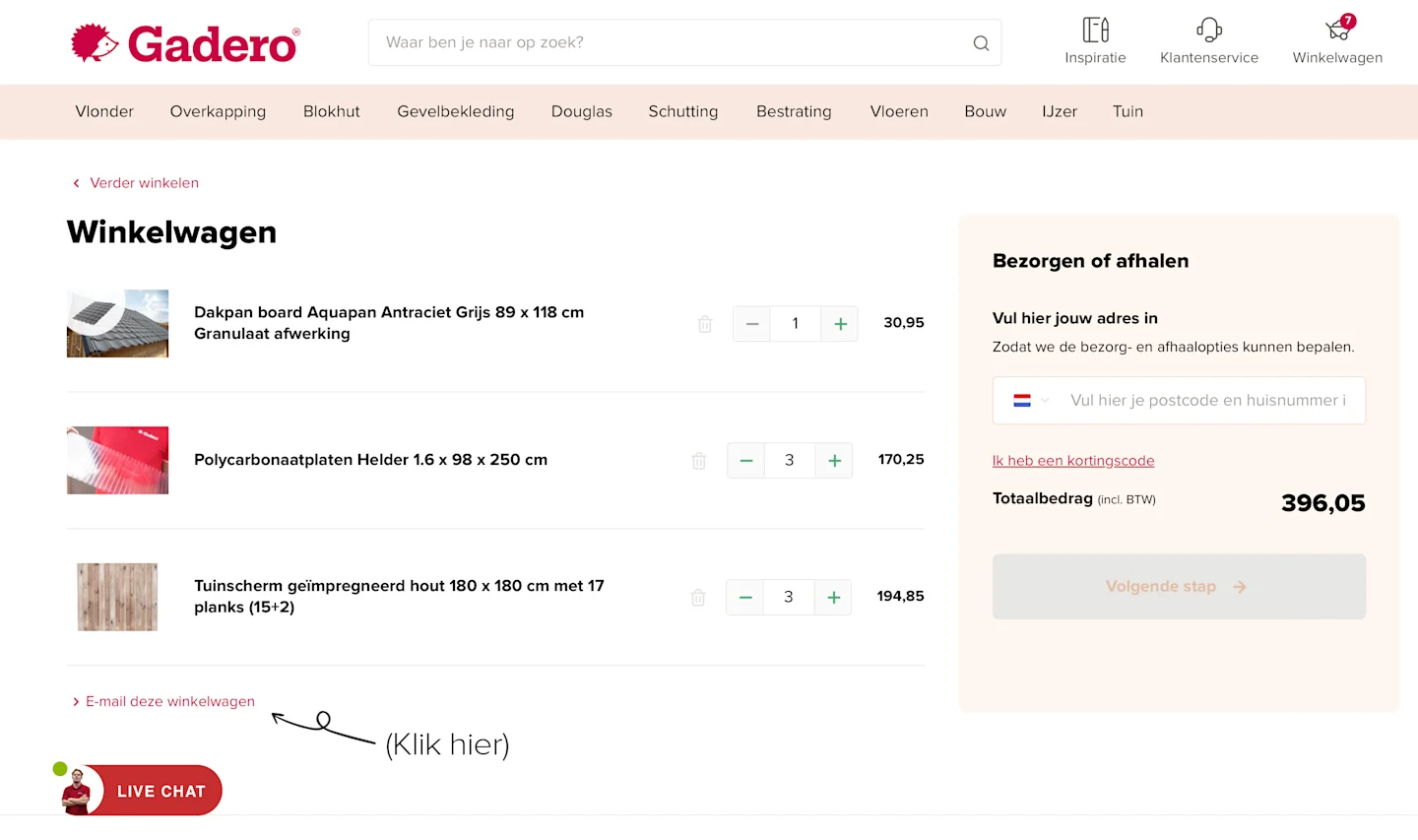Image resolution: width=1418 pixels, height=840 pixels.
Task: Open Dakpan board Aquapan product title
Action: point(389,323)
